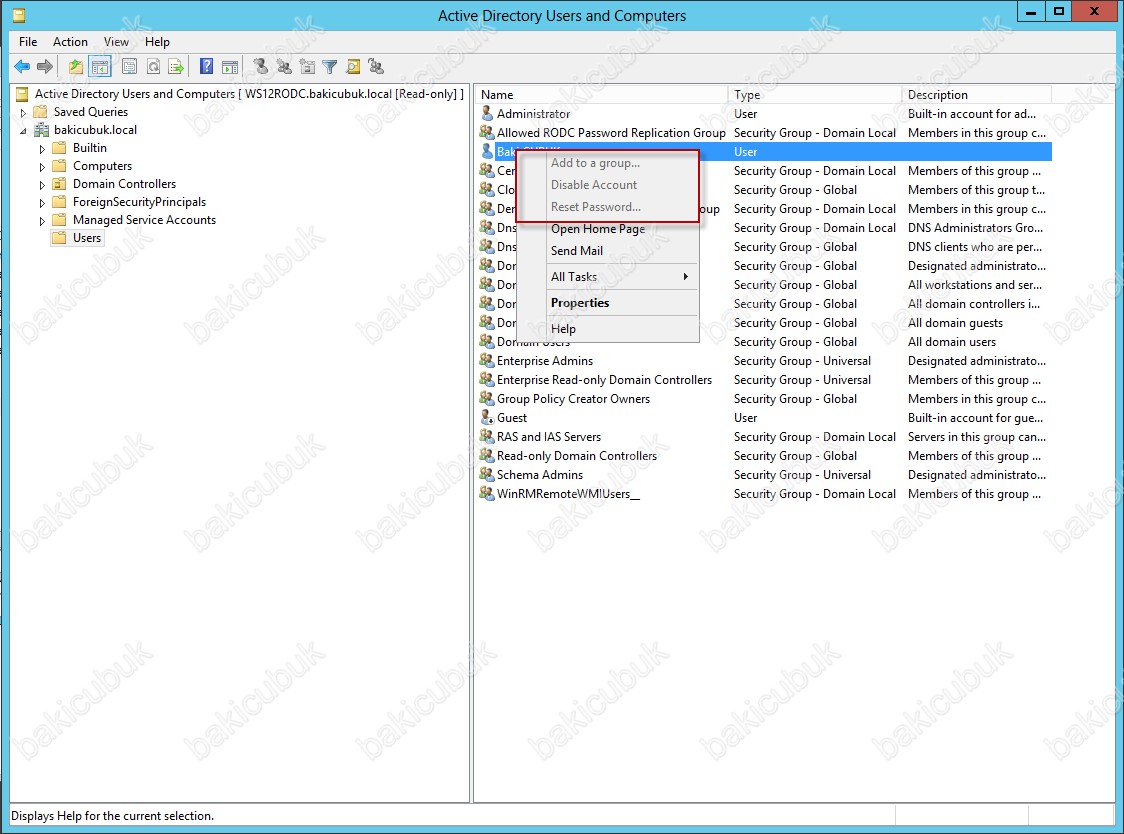Click the 'DNS Administrators Gro...' description cell
Screen dimensions: 1124x834
pyautogui.click(x=976, y=227)
